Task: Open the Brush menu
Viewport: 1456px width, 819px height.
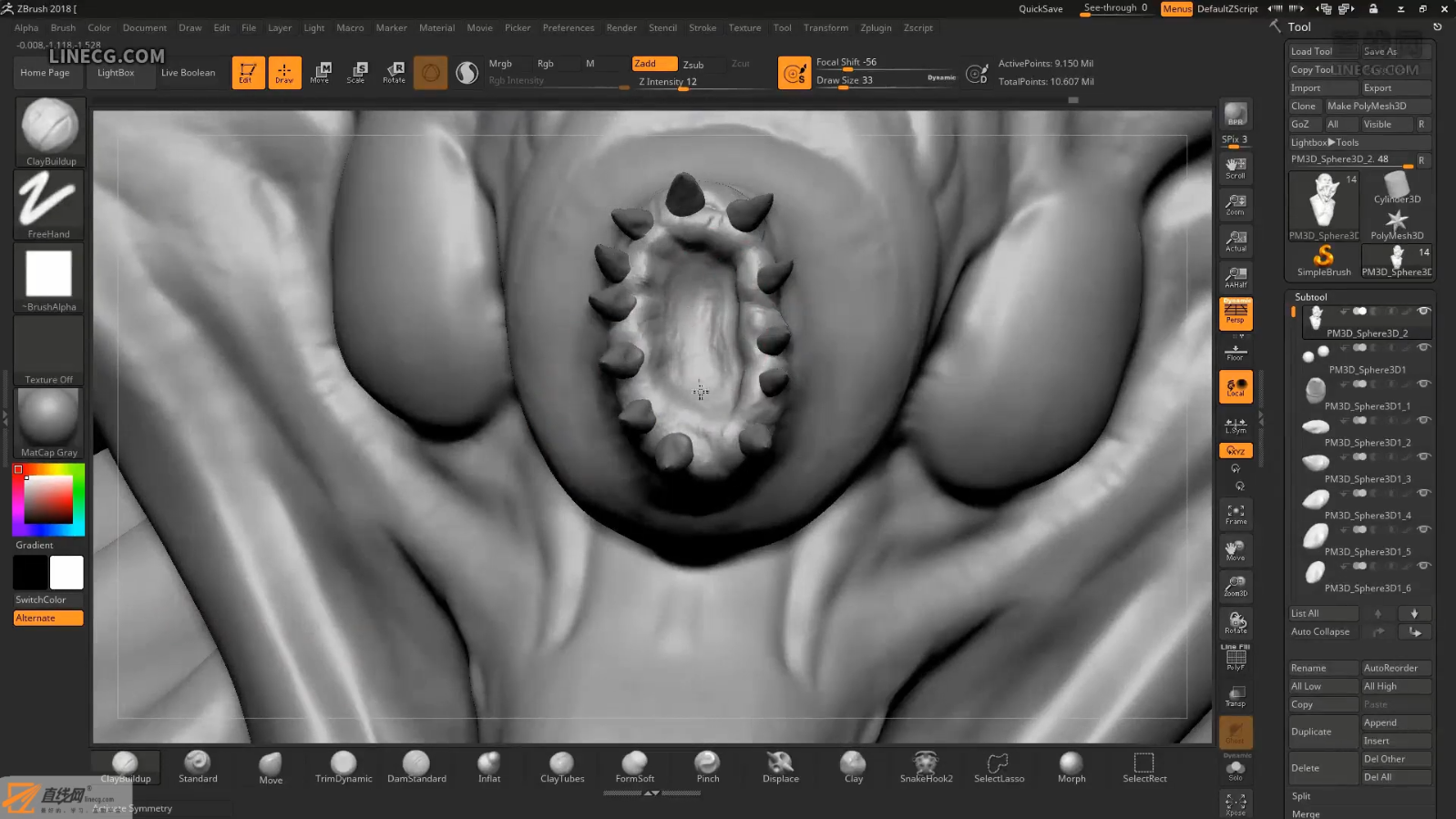Action: (63, 27)
